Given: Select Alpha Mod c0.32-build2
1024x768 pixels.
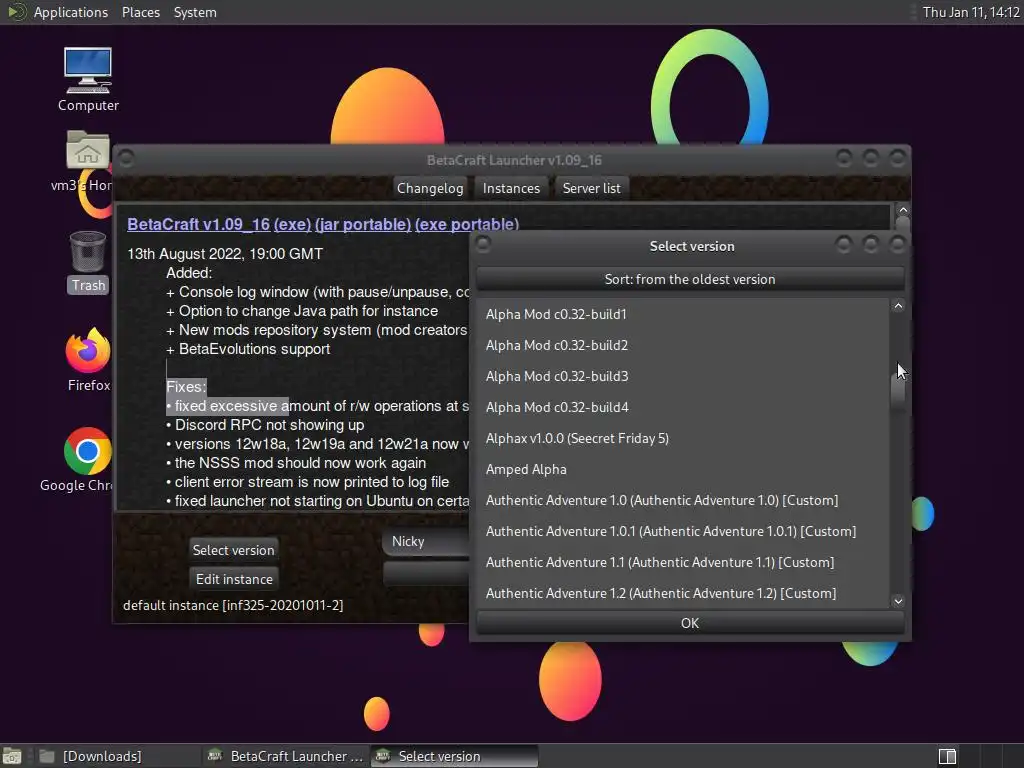Looking at the screenshot, I should pos(682,345).
